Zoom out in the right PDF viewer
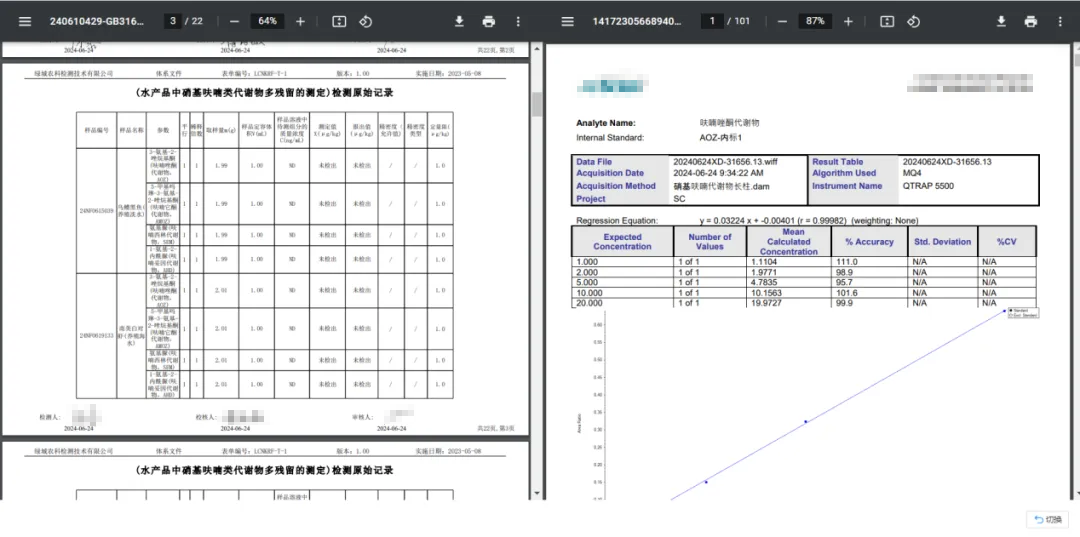Screen dimensions: 1080x537 [x=782, y=21]
